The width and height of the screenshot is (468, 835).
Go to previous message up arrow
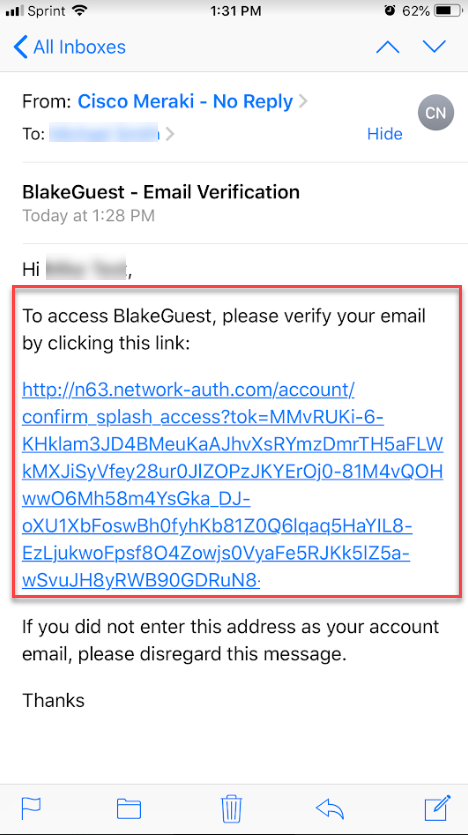388,47
